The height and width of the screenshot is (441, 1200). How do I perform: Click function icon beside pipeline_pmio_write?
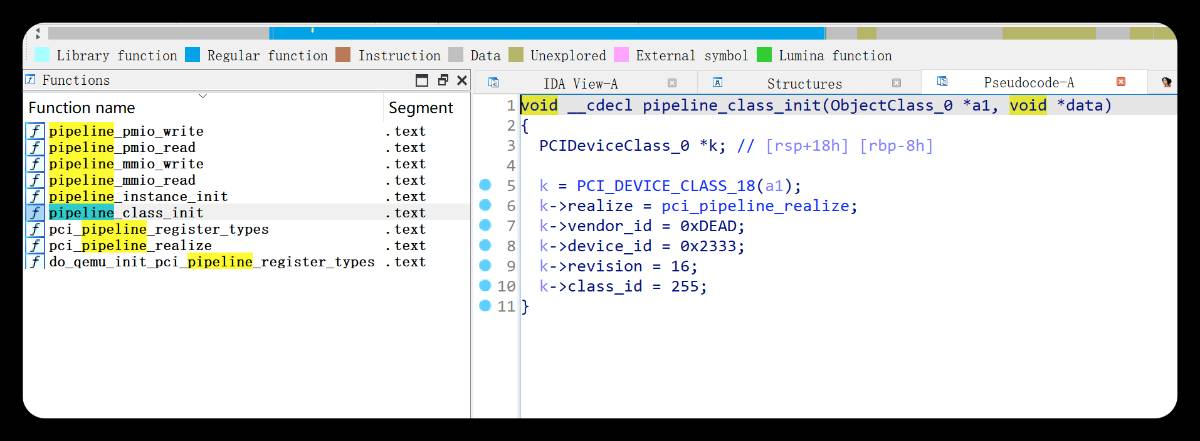(35, 131)
